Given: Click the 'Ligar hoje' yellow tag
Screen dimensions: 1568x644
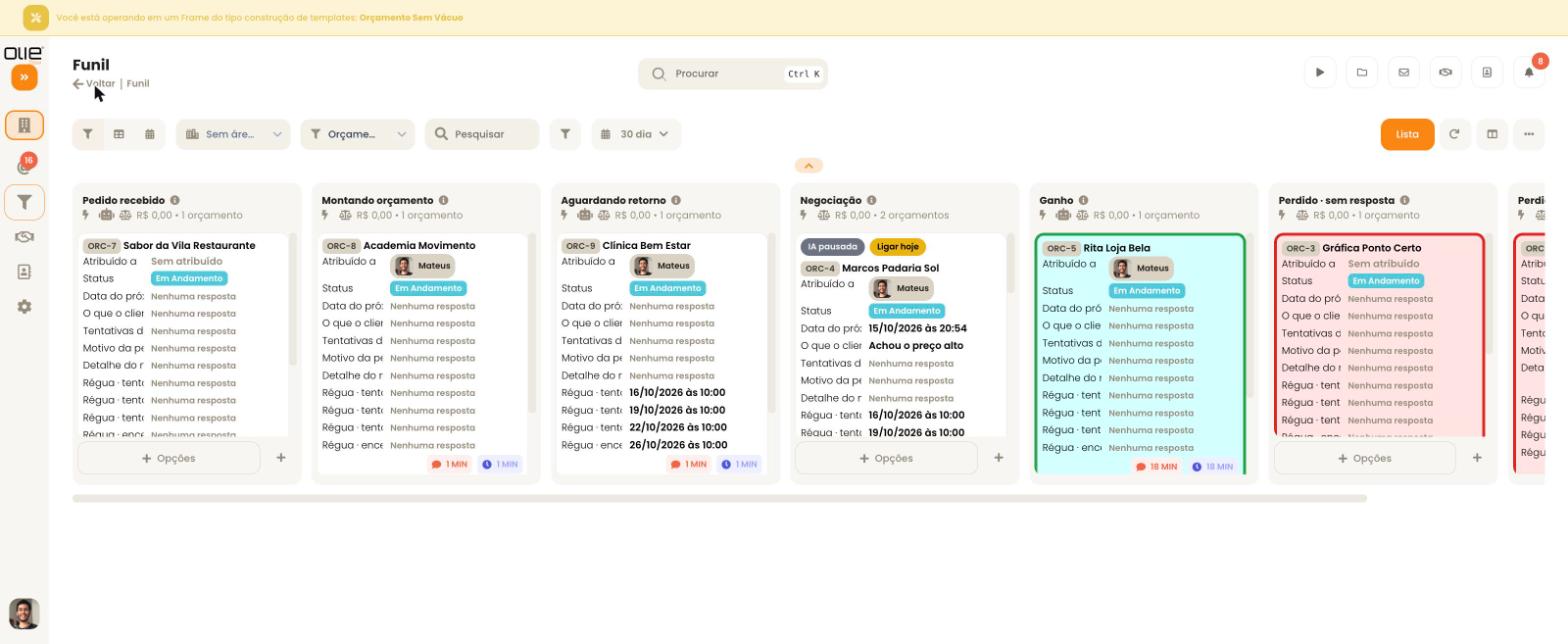Looking at the screenshot, I should pos(898,246).
